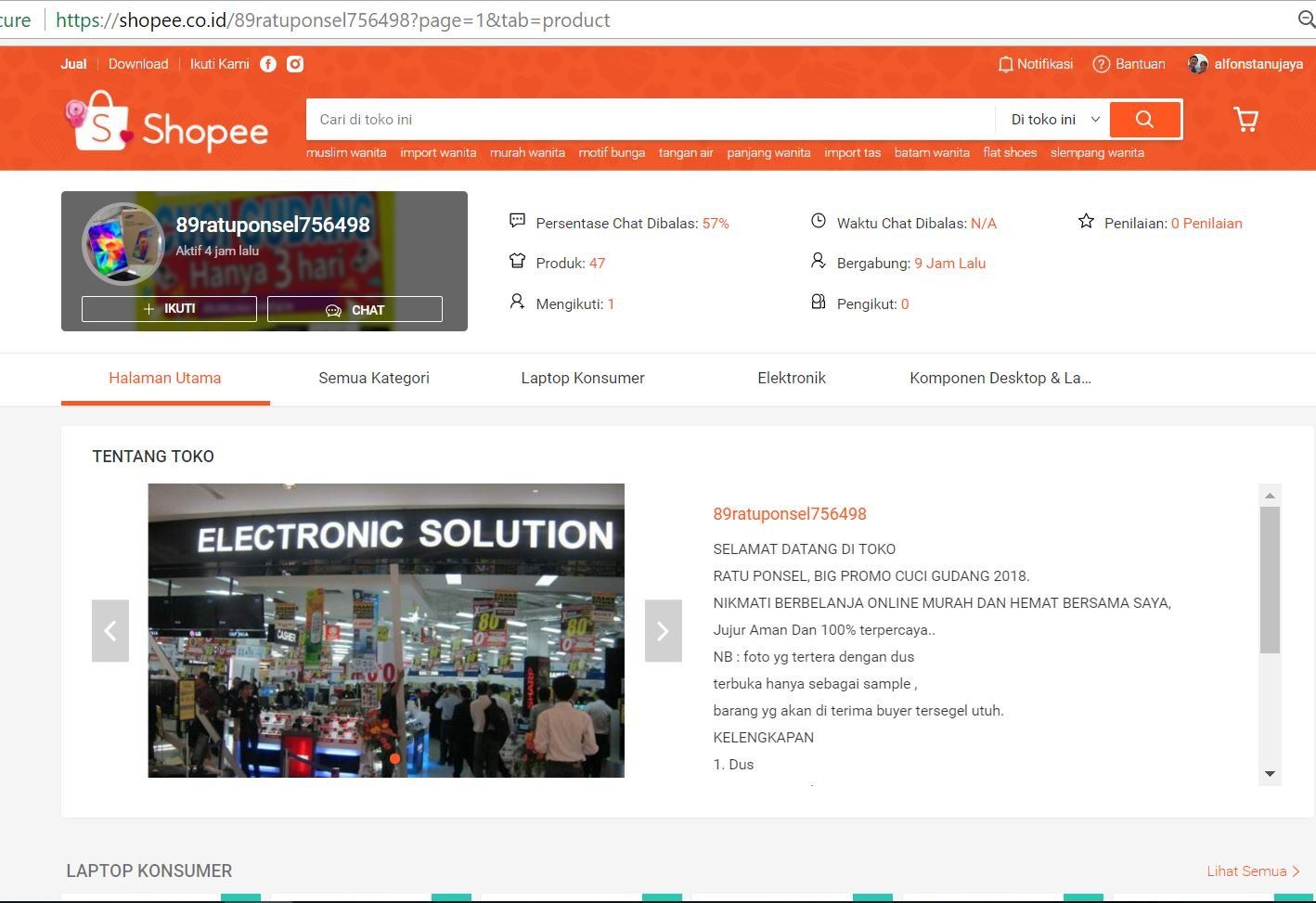Screen dimensions: 1316x903
Task: Click the 'LAPTOP KONSUMER' section heading
Action: pos(149,871)
